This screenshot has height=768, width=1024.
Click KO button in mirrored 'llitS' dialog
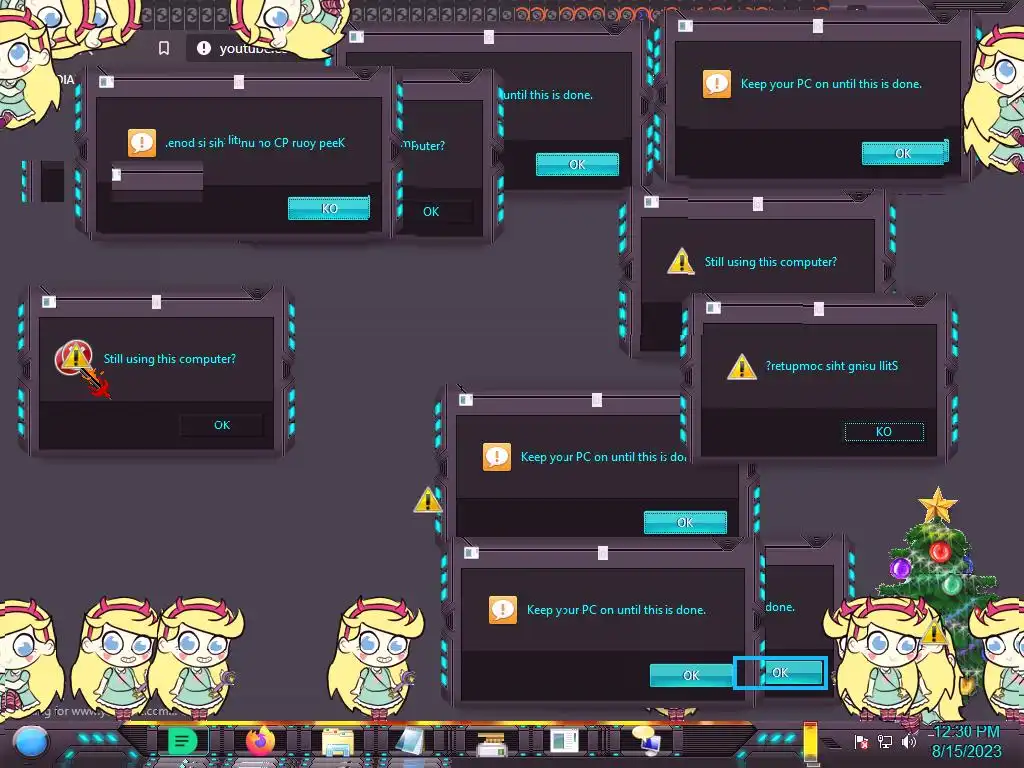884,432
